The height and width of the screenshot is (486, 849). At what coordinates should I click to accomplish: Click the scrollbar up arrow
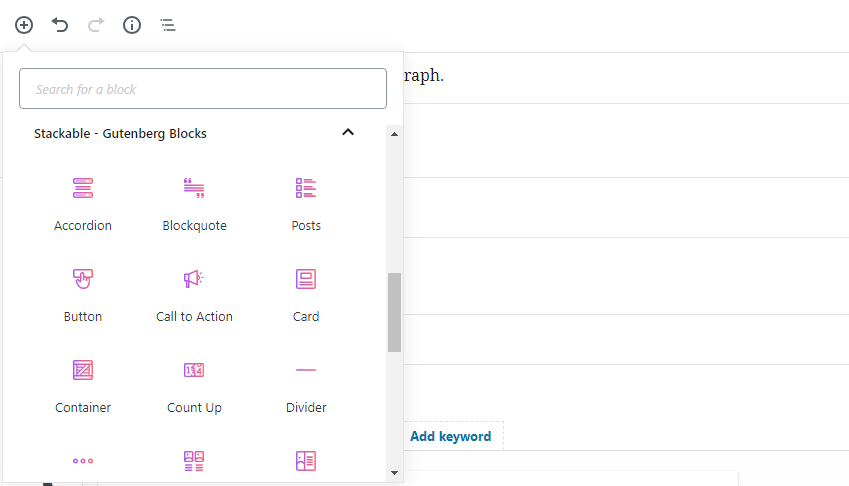click(x=394, y=134)
